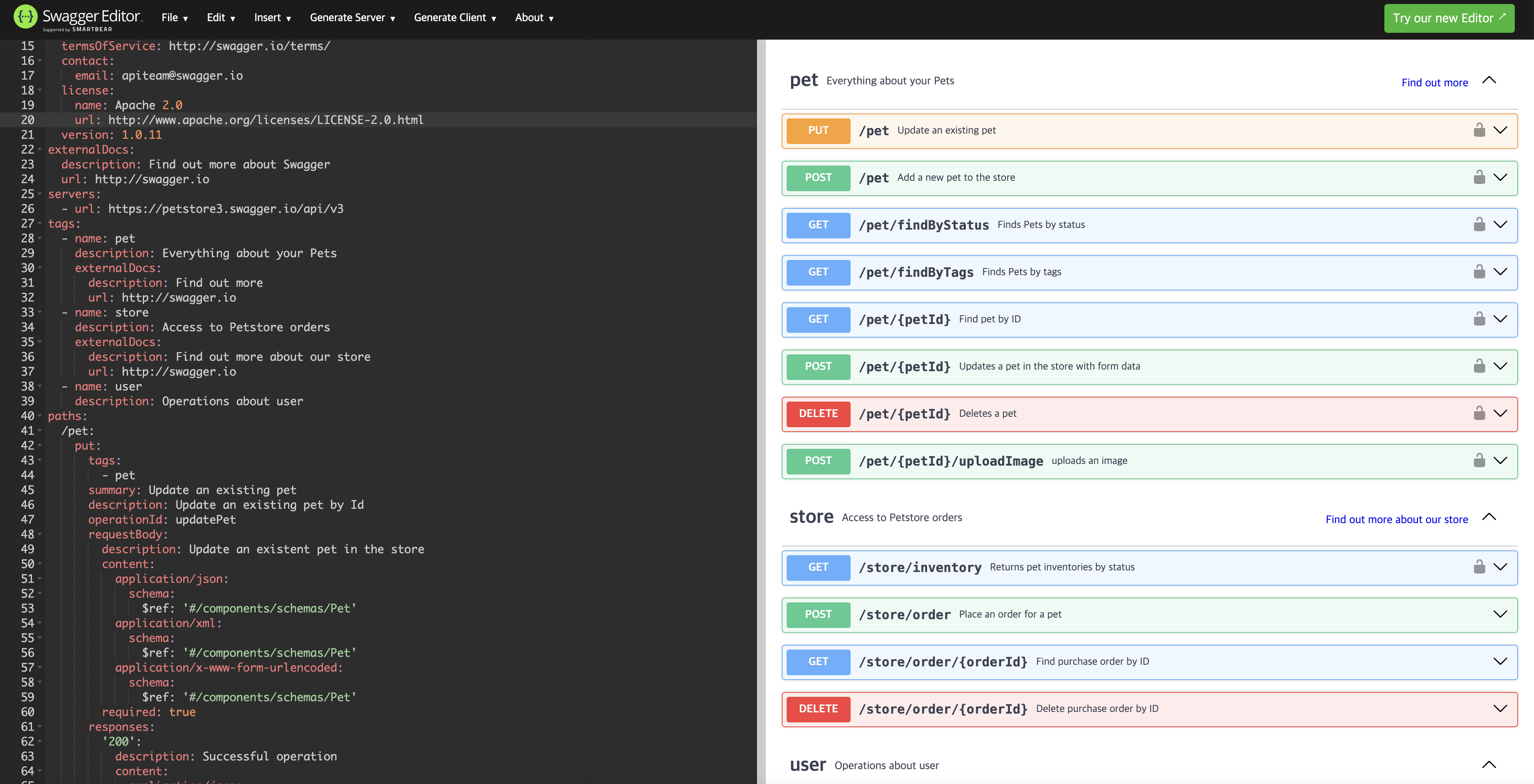The height and width of the screenshot is (784, 1534).
Task: Click lock icon on uploadImage row
Action: tap(1479, 460)
